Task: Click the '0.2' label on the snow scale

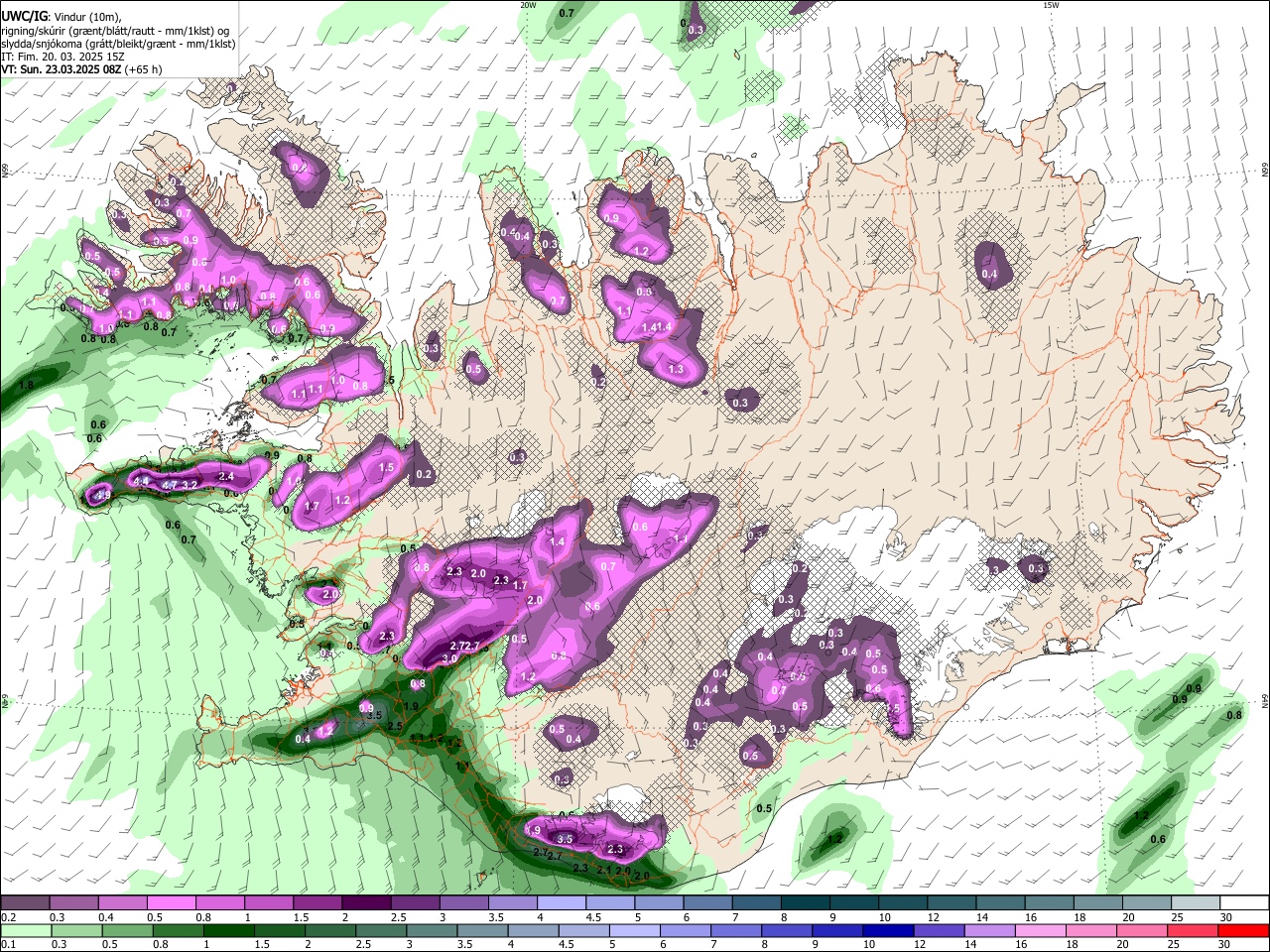Action: 8,917
